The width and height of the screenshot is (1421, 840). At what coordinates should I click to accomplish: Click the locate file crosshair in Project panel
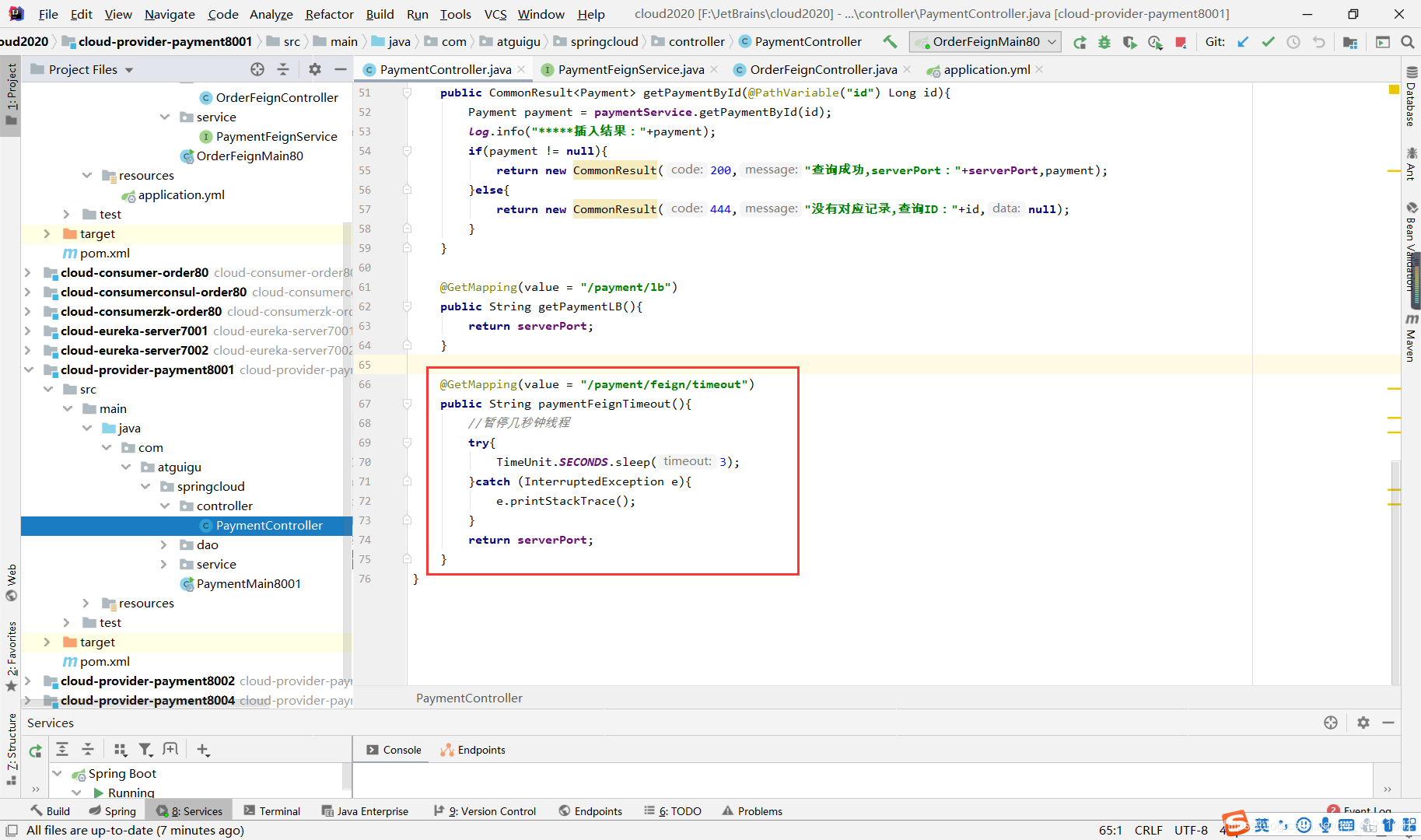pyautogui.click(x=257, y=69)
